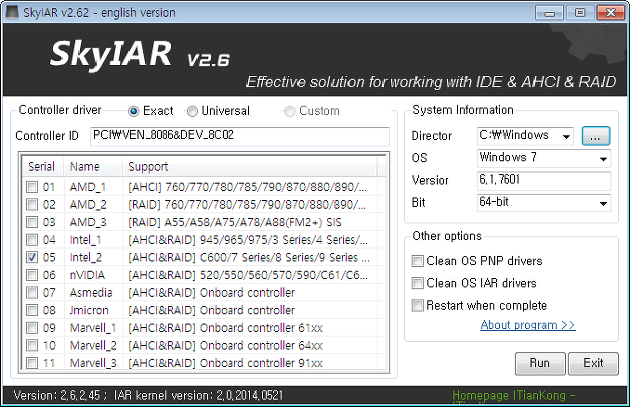Sort list by Name column header
The width and height of the screenshot is (630, 407).
pos(93,167)
